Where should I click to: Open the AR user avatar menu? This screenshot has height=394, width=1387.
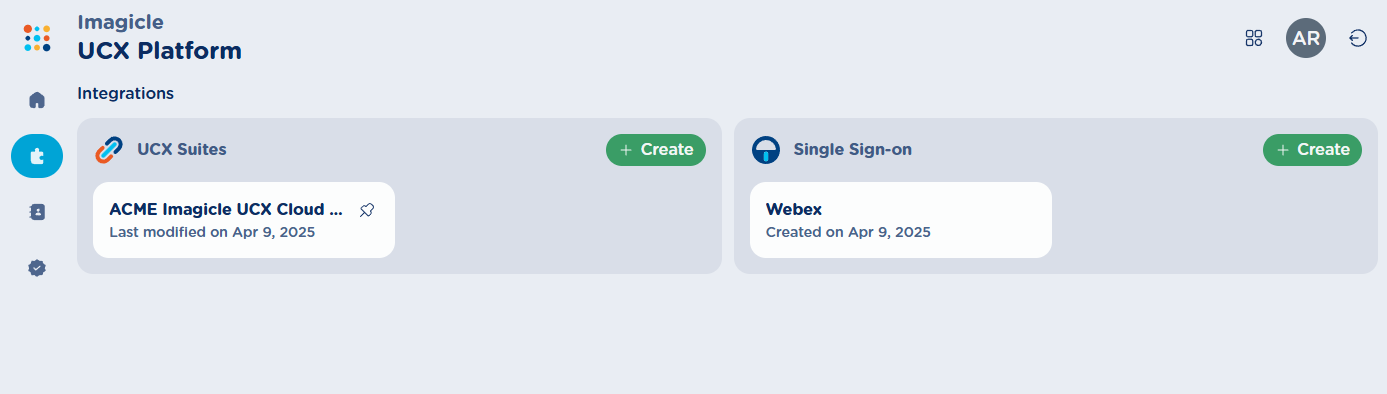pyautogui.click(x=1306, y=38)
